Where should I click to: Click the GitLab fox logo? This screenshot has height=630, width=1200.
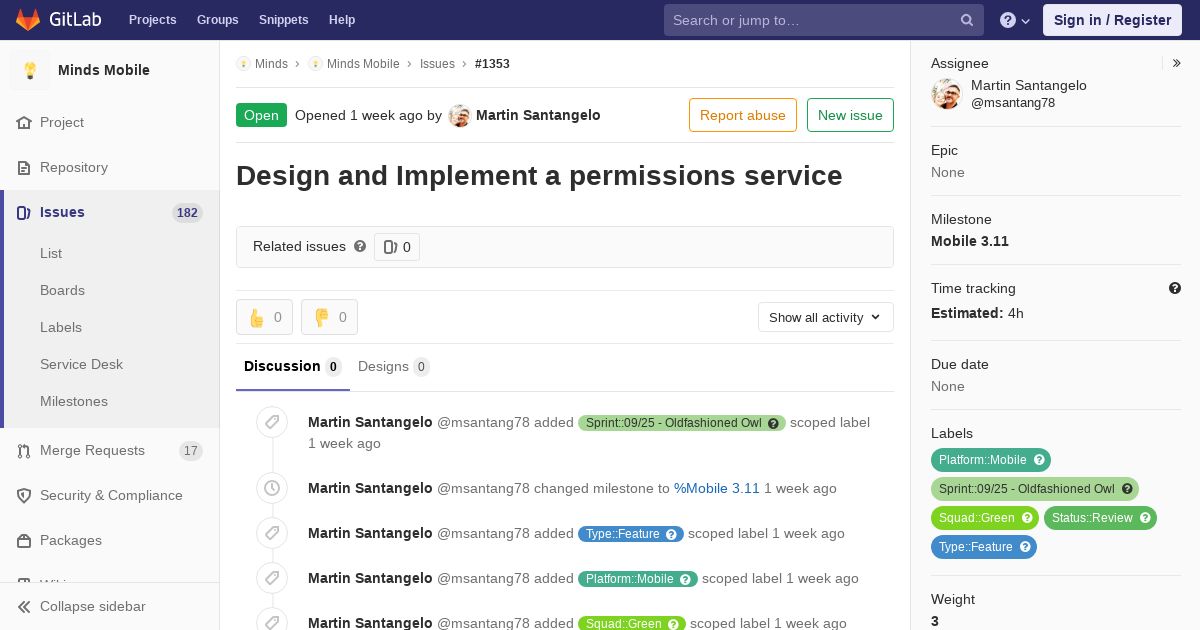[28, 19]
